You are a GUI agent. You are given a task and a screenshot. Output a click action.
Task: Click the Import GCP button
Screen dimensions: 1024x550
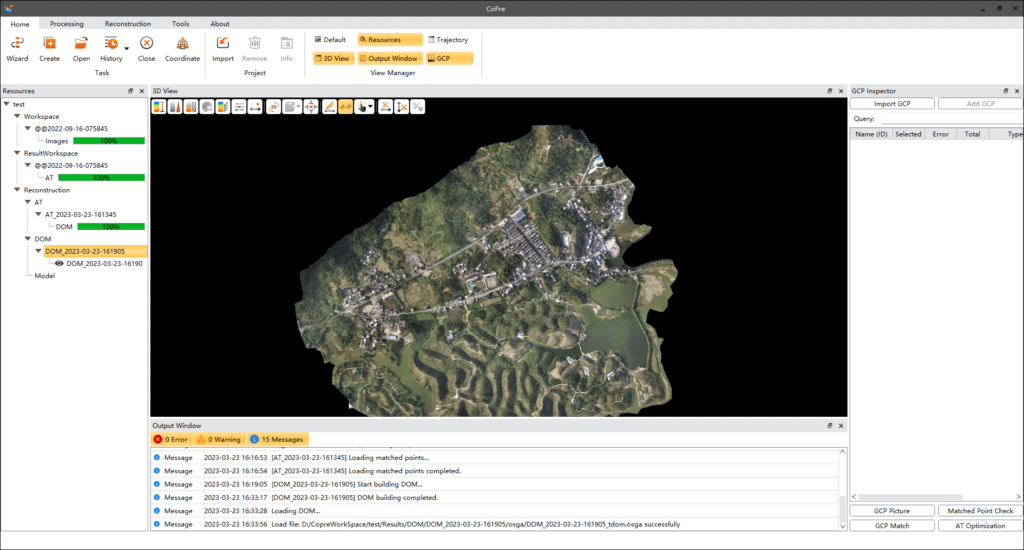[x=892, y=104]
